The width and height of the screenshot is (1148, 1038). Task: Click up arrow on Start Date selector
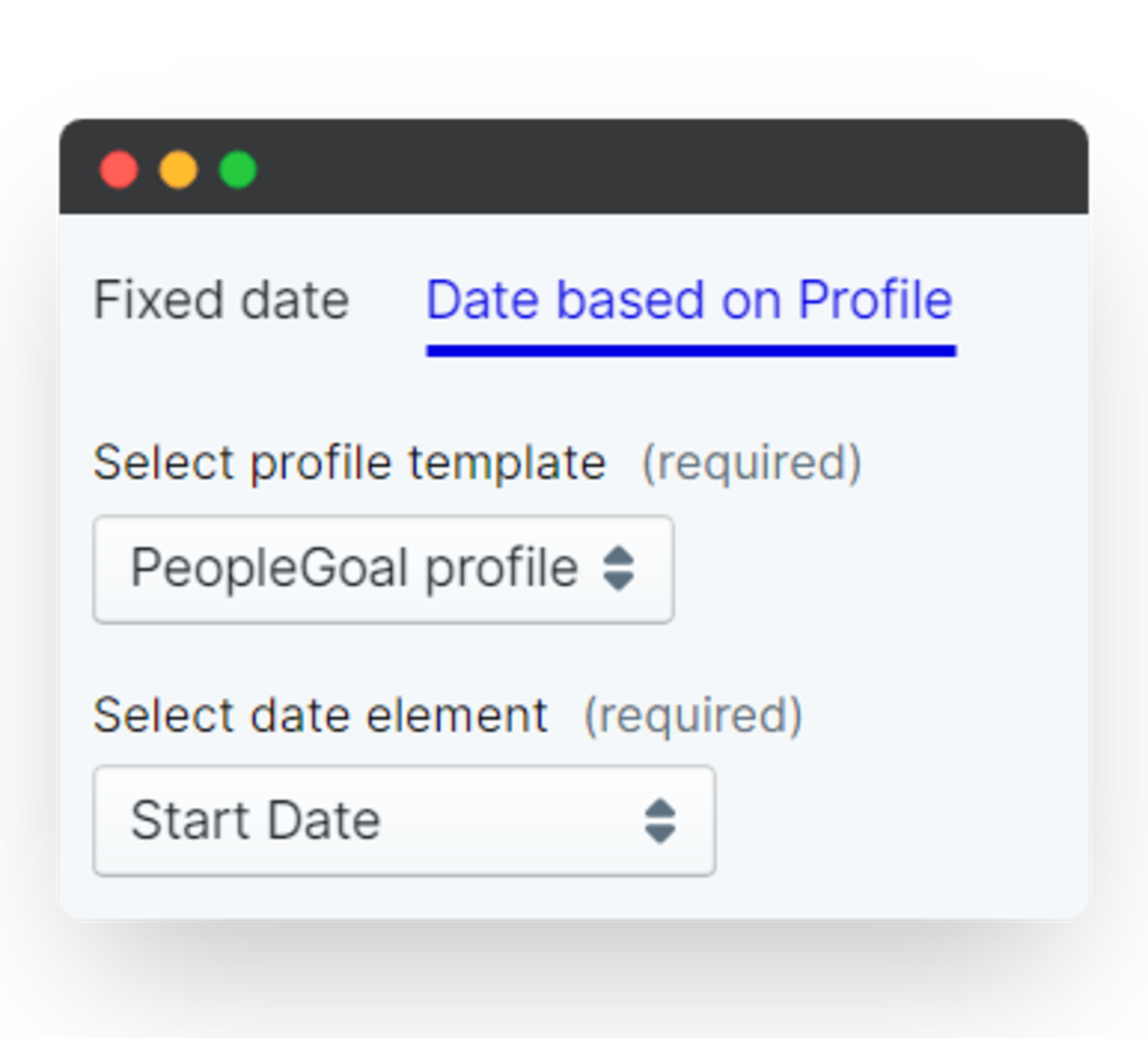click(x=660, y=808)
